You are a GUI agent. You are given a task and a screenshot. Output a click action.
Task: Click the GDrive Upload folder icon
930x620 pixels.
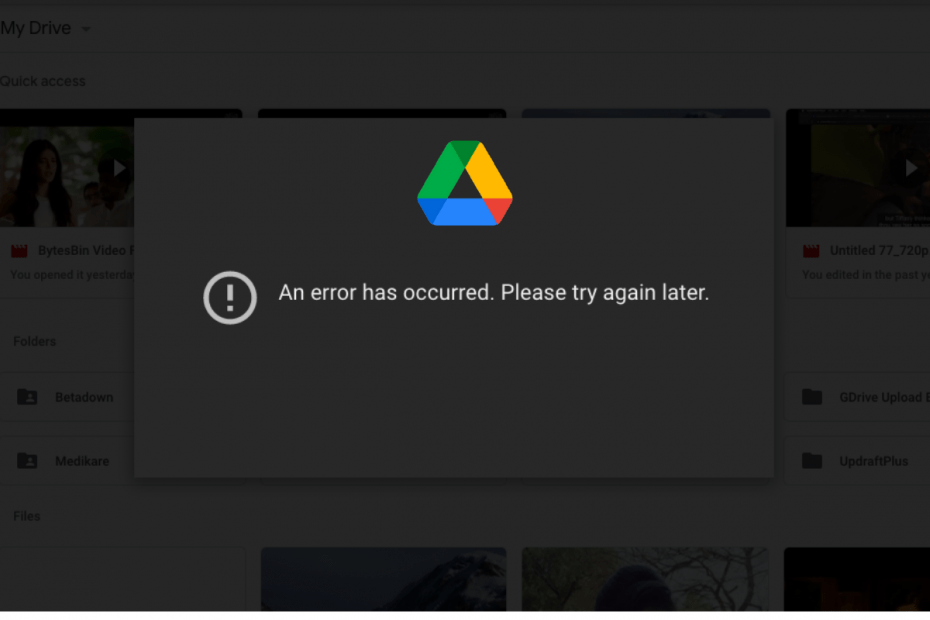(x=812, y=397)
